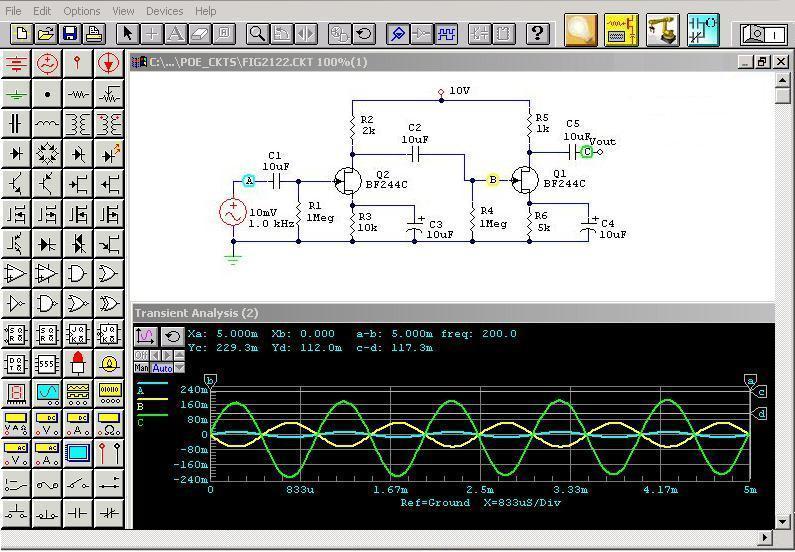The height and width of the screenshot is (552, 795).
Task: Toggle the Off cursor button in analysis
Action: (x=140, y=356)
